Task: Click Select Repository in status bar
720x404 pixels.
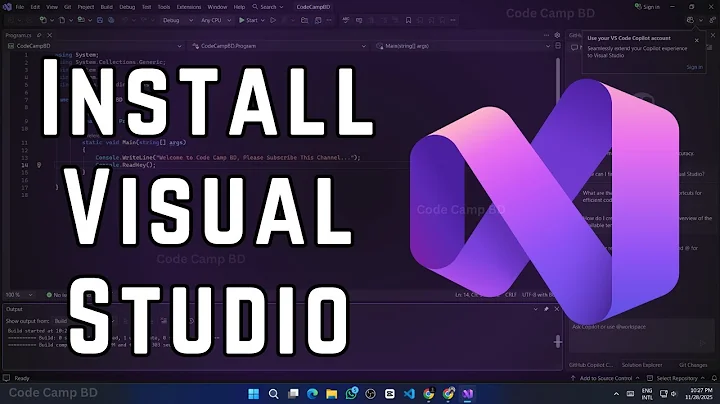Action: click(676, 378)
